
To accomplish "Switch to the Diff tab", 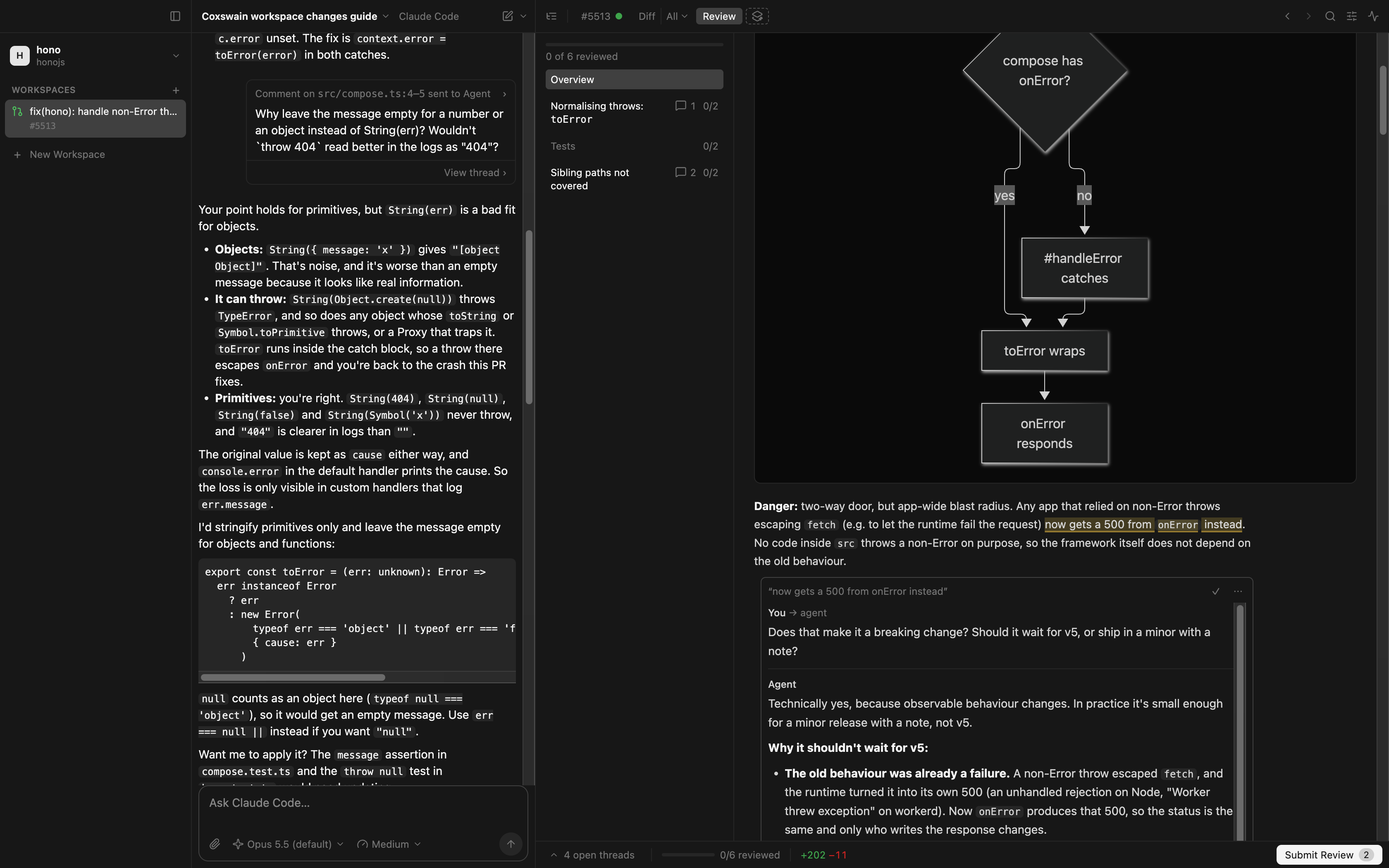I will [646, 16].
